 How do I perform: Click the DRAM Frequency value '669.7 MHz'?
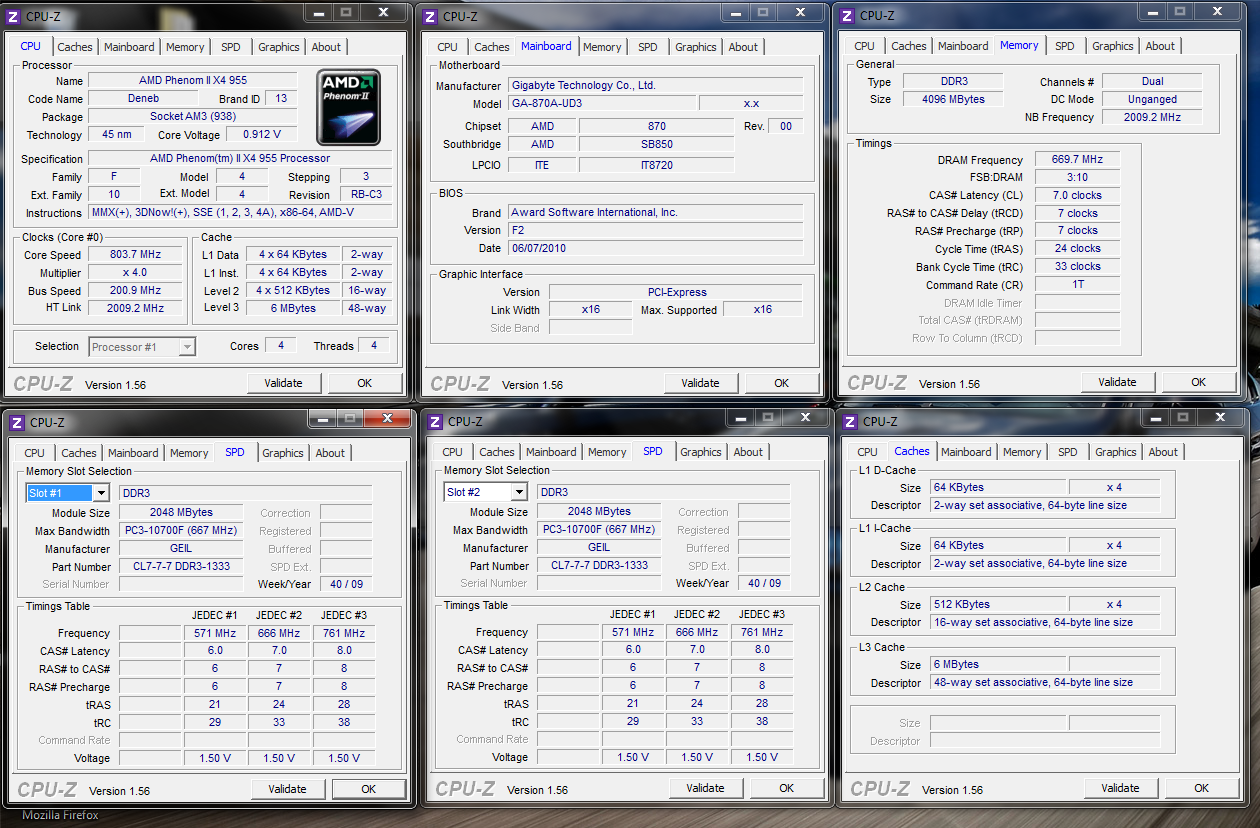pos(1077,160)
